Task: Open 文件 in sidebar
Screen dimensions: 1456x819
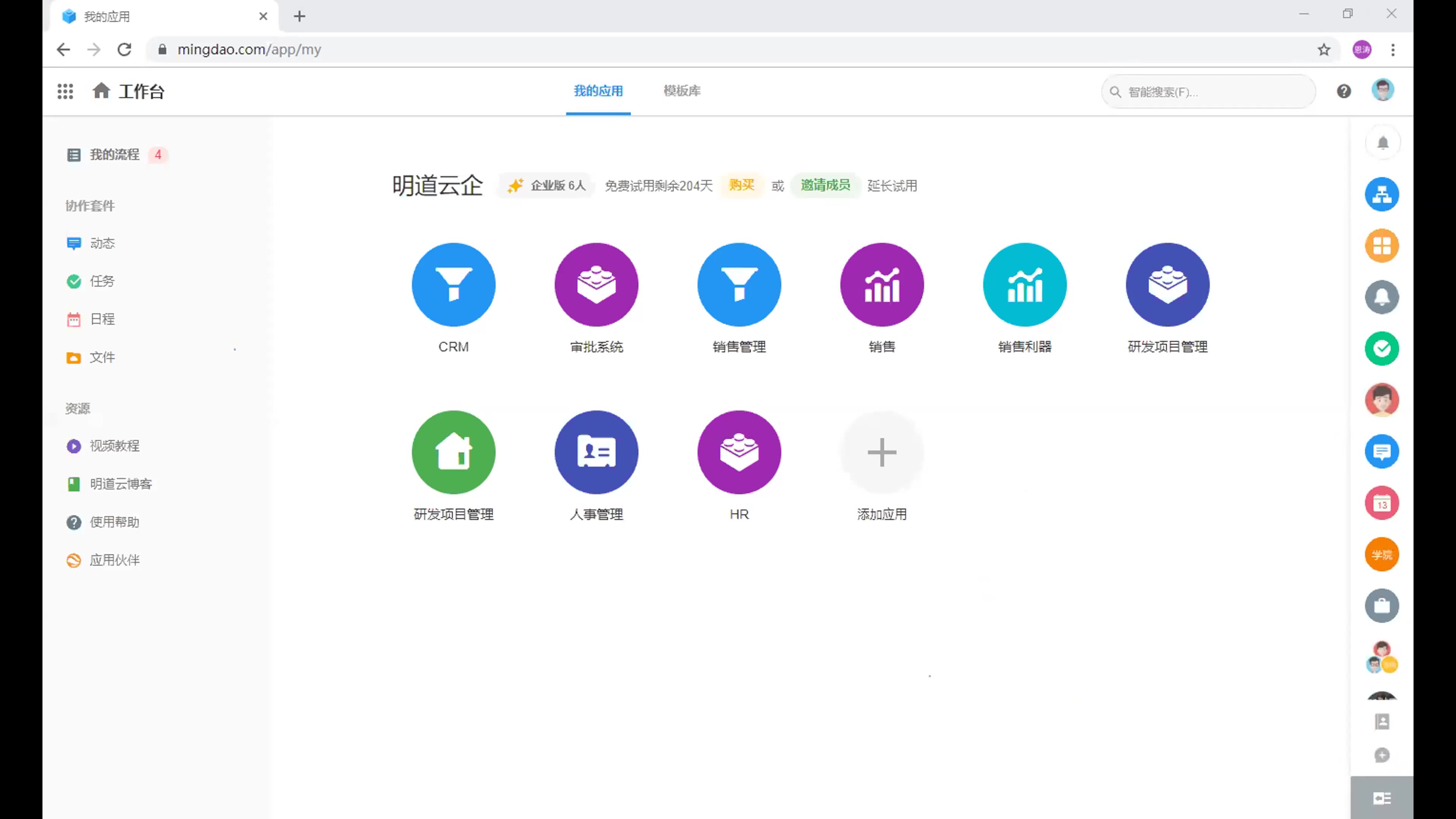Action: 91,357
